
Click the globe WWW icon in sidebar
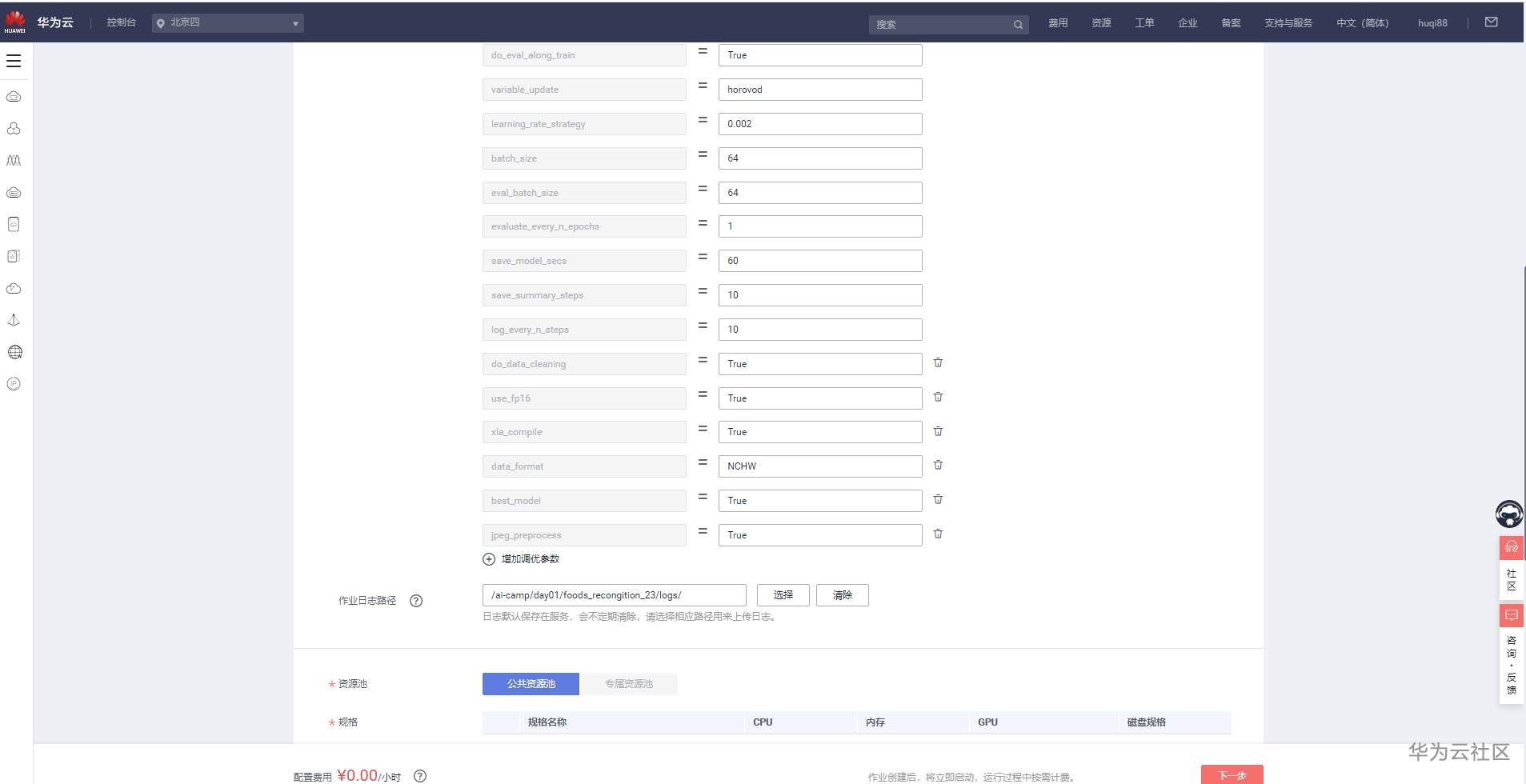(14, 352)
